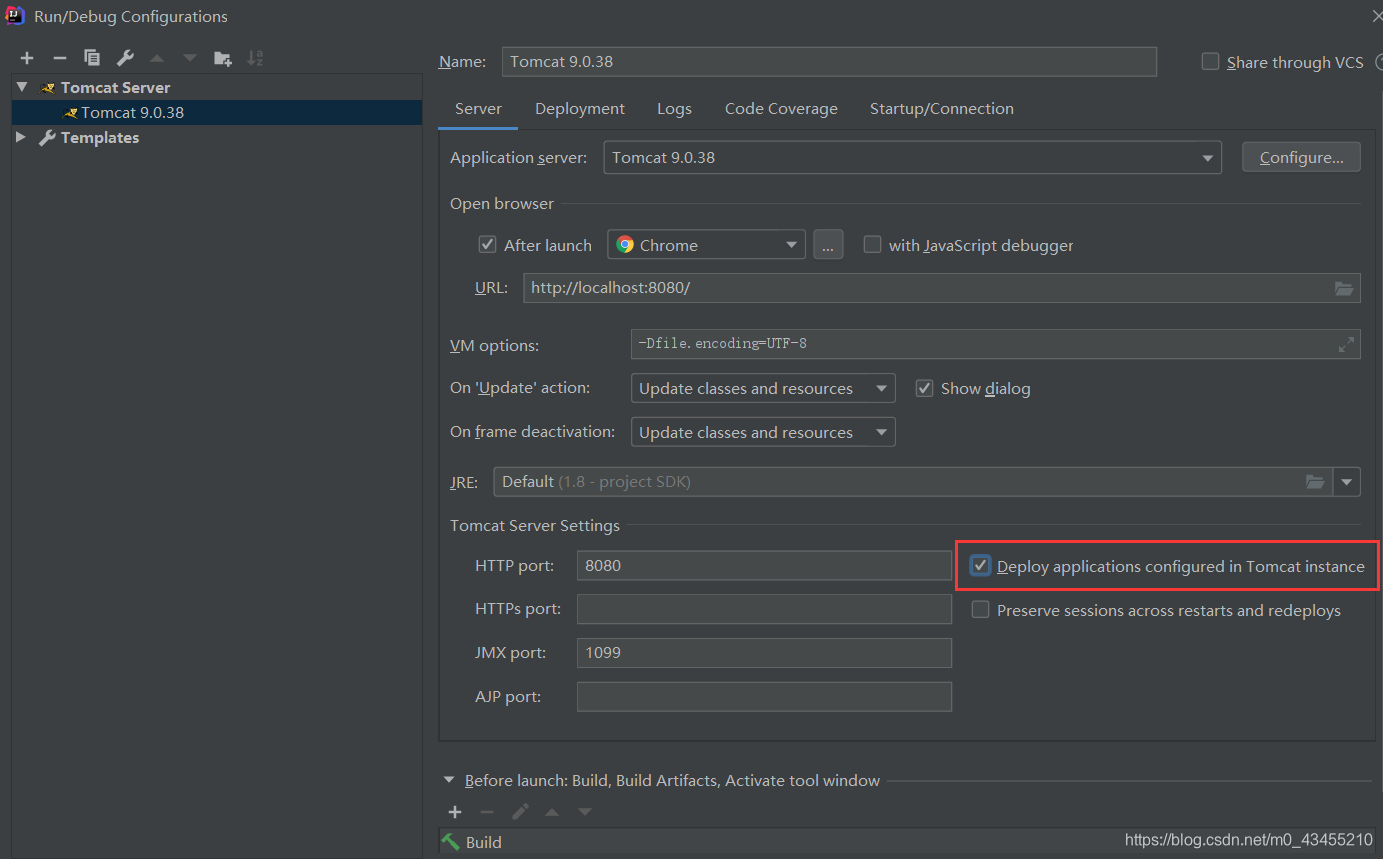1383x859 pixels.
Task: Click the Build hammer icon
Action: click(451, 842)
